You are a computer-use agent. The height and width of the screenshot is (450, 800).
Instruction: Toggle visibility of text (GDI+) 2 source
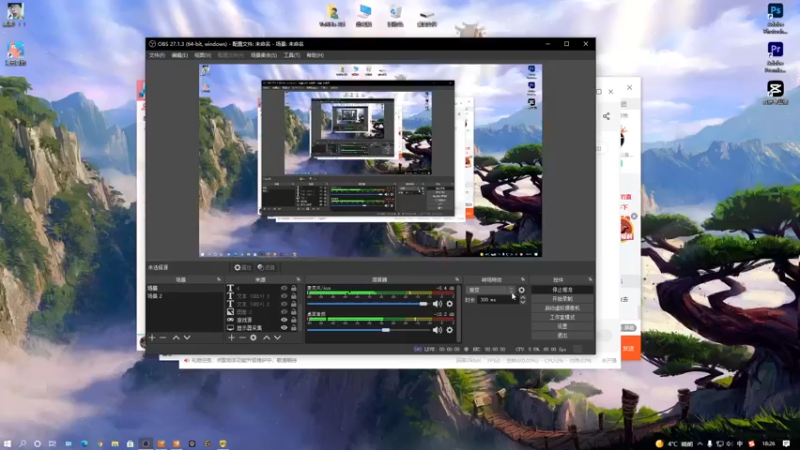[284, 304]
